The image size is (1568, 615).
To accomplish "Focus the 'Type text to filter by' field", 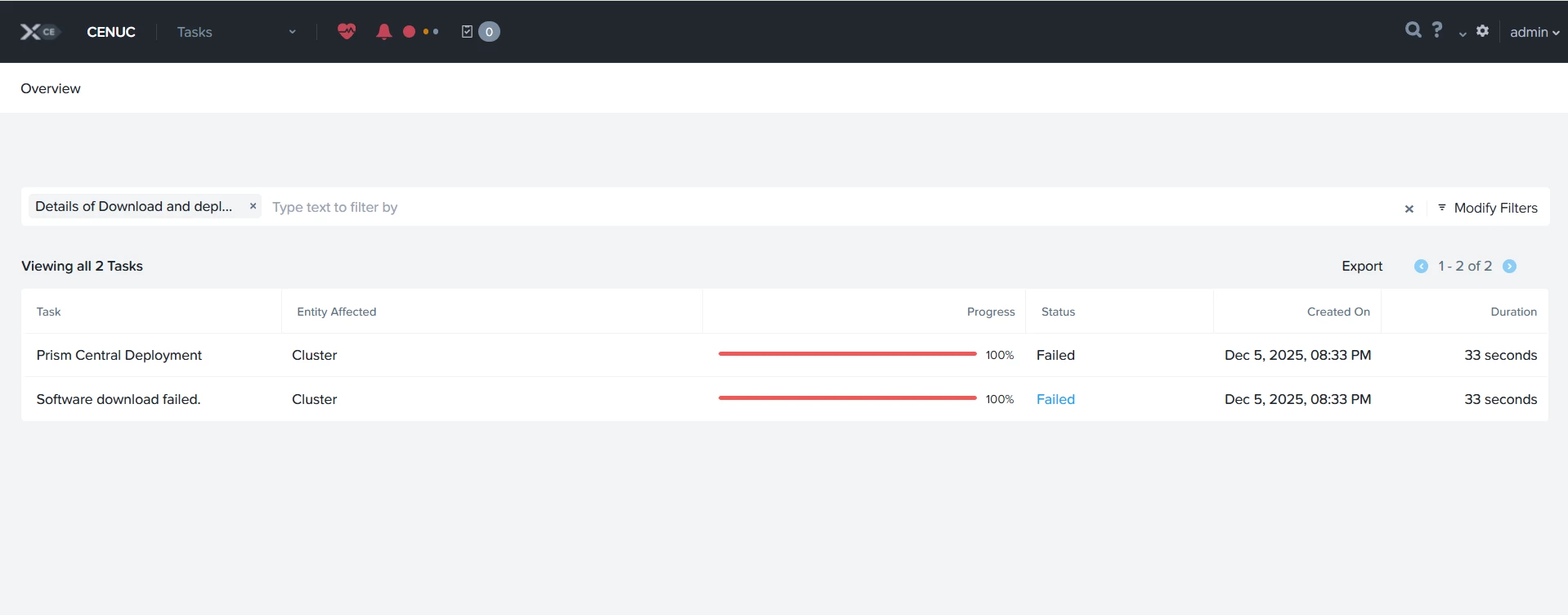I will (834, 207).
